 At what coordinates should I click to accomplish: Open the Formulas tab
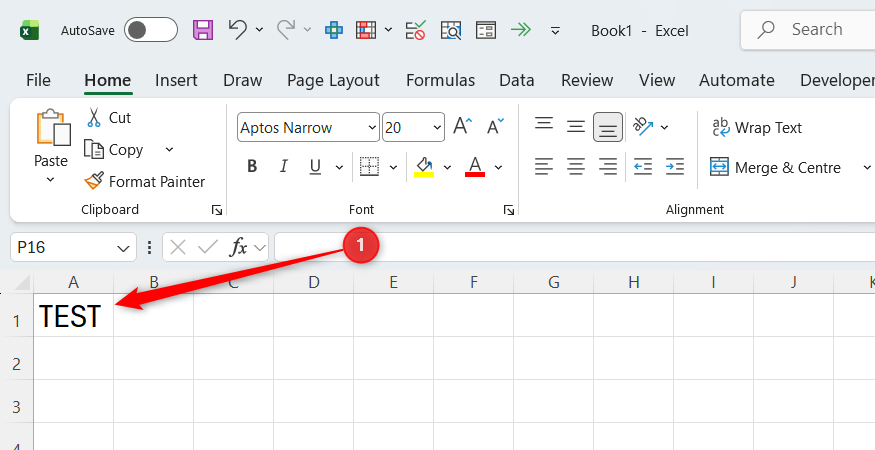pyautogui.click(x=440, y=80)
